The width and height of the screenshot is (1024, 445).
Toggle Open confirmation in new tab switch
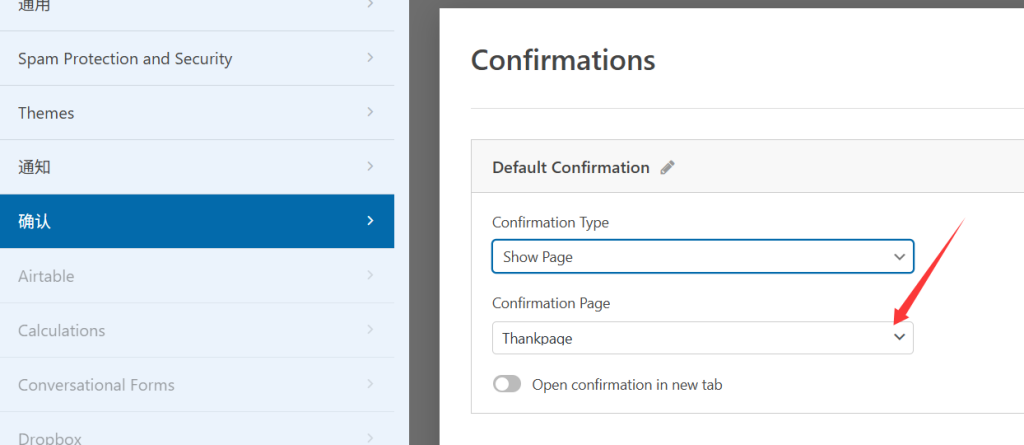pos(507,384)
